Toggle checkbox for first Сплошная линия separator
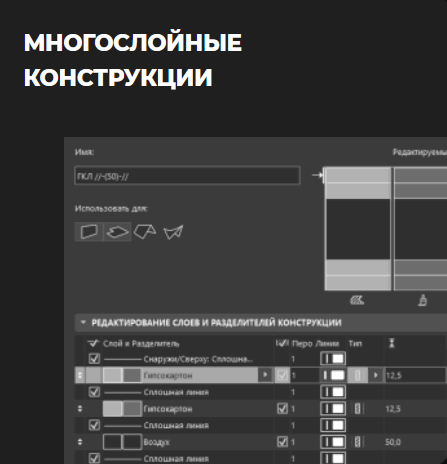This screenshot has width=447, height=464. 94,392
